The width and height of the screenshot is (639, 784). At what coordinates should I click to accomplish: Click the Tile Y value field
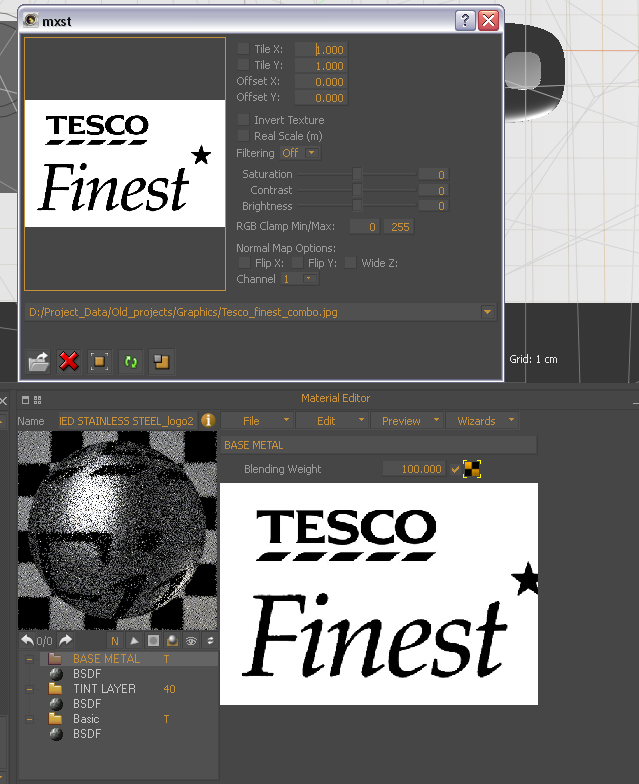click(x=321, y=66)
